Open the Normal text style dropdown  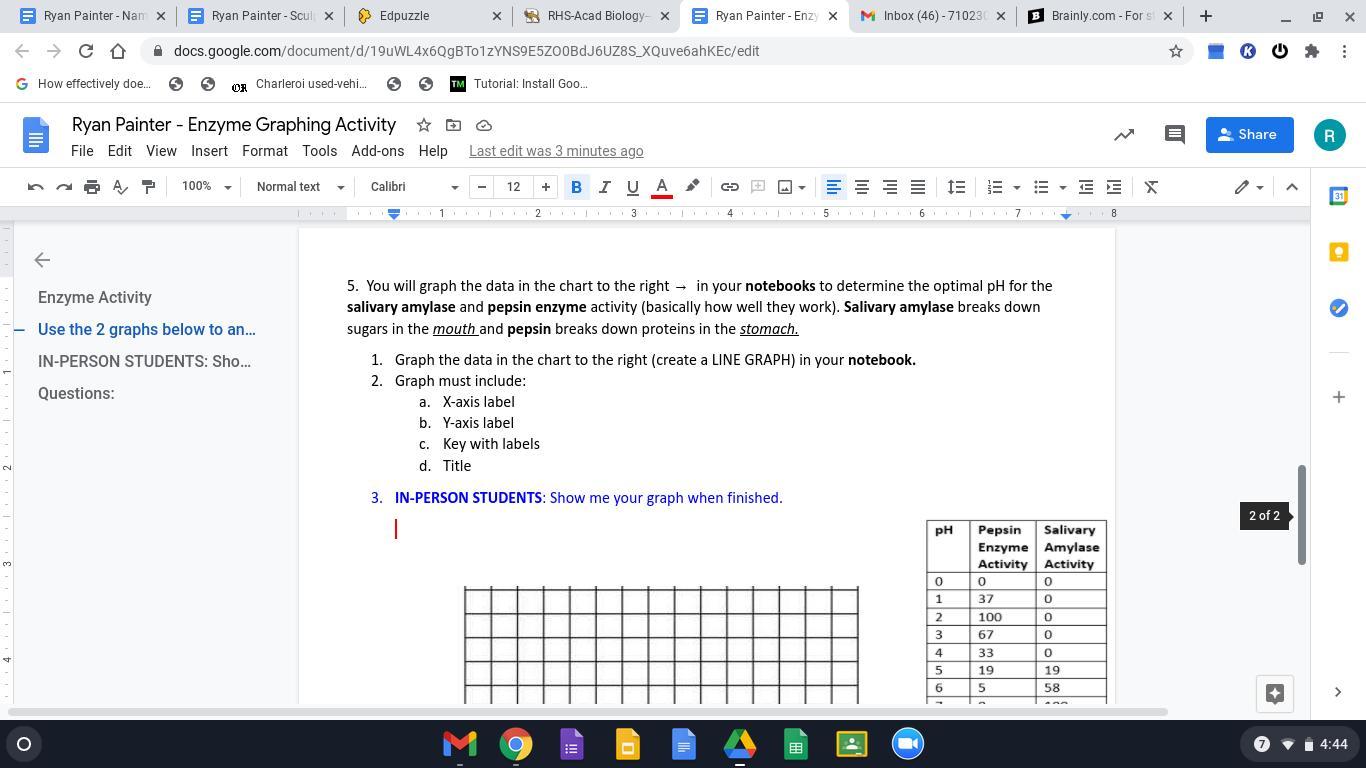tap(300, 187)
